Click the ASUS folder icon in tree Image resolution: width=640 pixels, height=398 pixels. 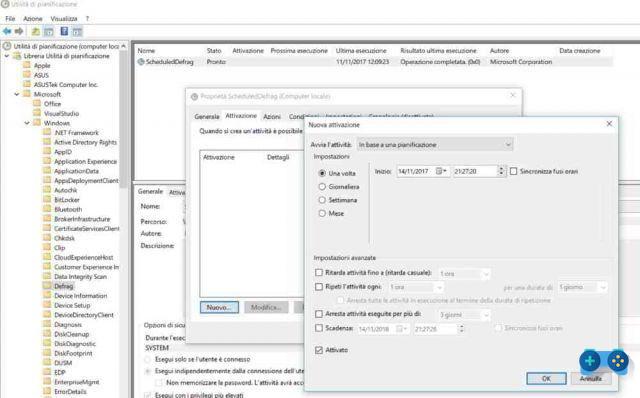coord(27,75)
